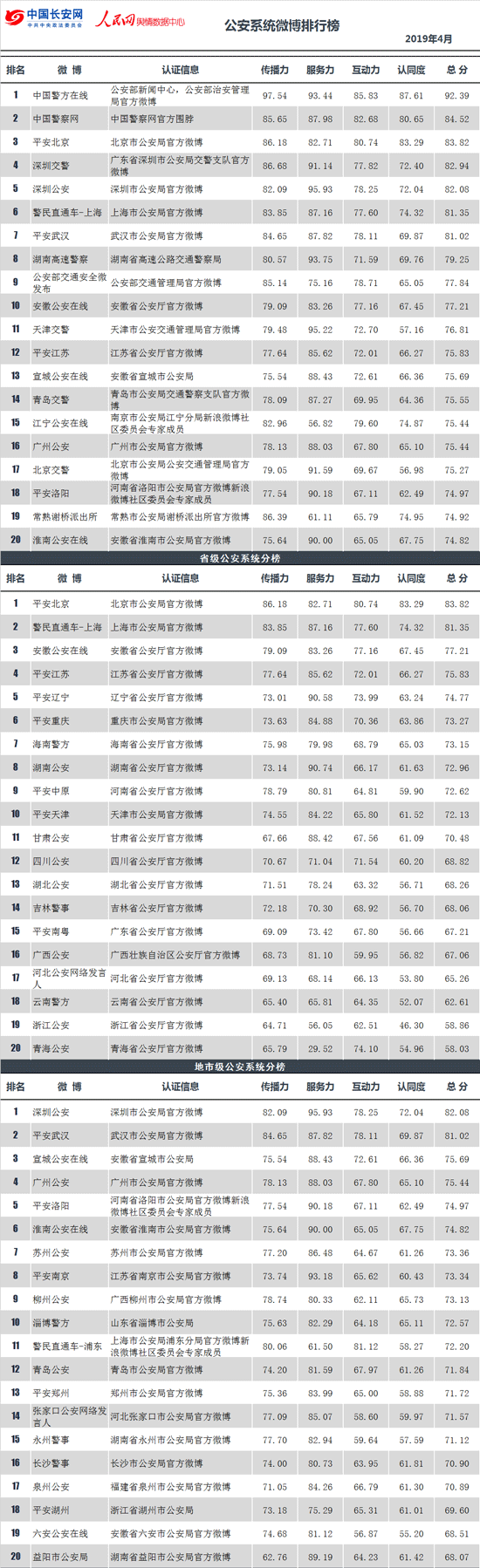Select 青海公安 in the provincial ranking
The image size is (480, 1568).
[51, 1048]
